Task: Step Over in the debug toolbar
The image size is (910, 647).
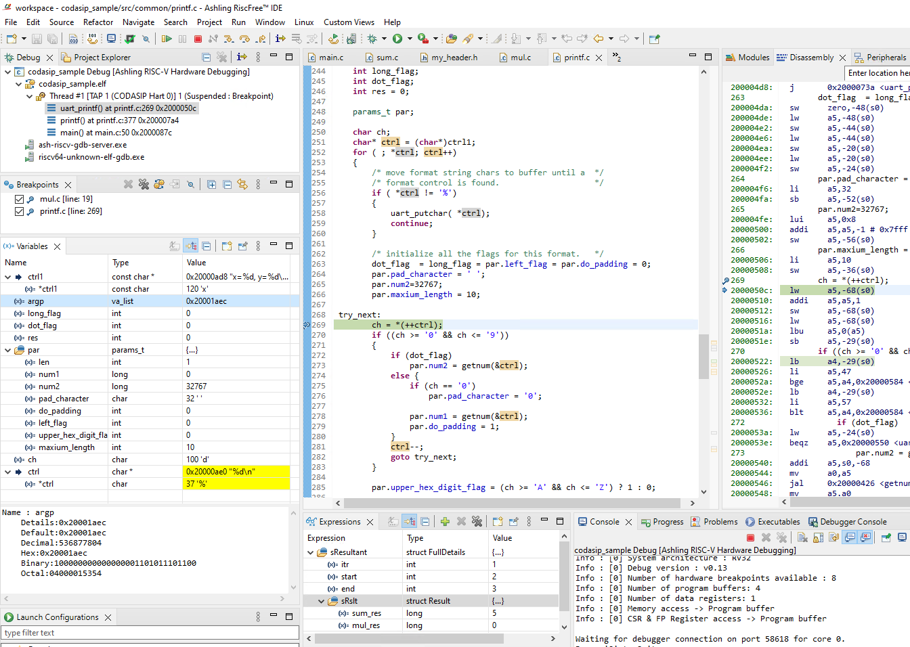Action: coord(244,39)
